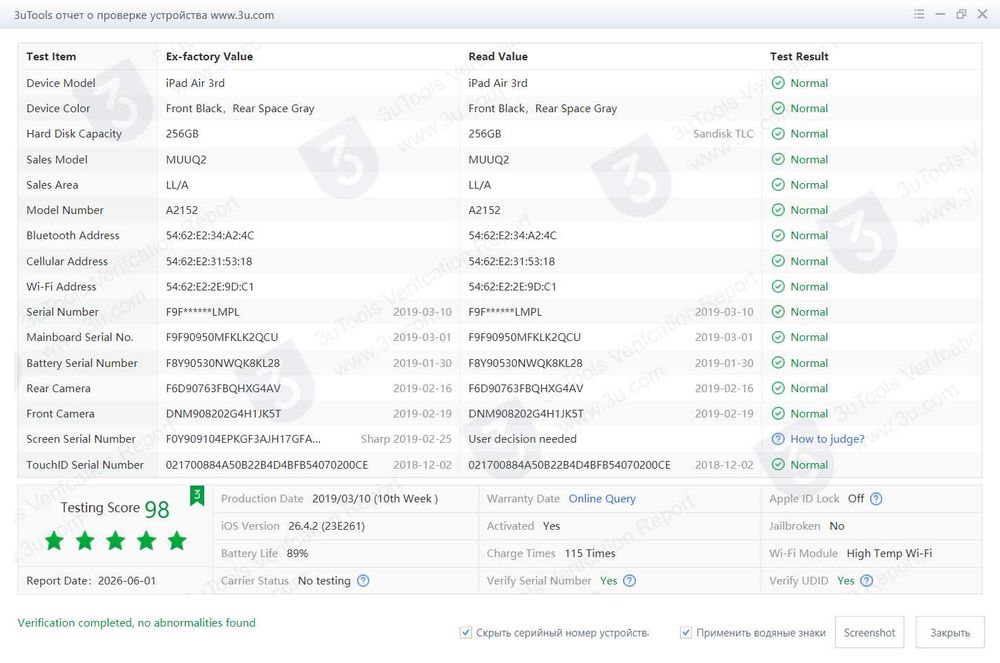Click read value battery serial F8Y90530NWQK8KL28
Image resolution: width=1000 pixels, height=663 pixels.
point(526,363)
